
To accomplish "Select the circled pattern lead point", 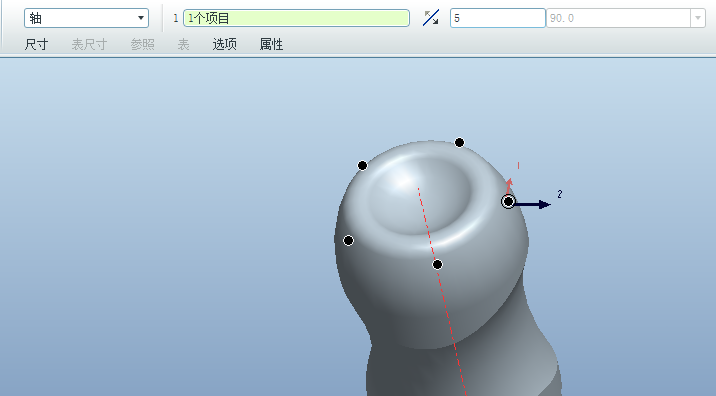I will coord(508,201).
